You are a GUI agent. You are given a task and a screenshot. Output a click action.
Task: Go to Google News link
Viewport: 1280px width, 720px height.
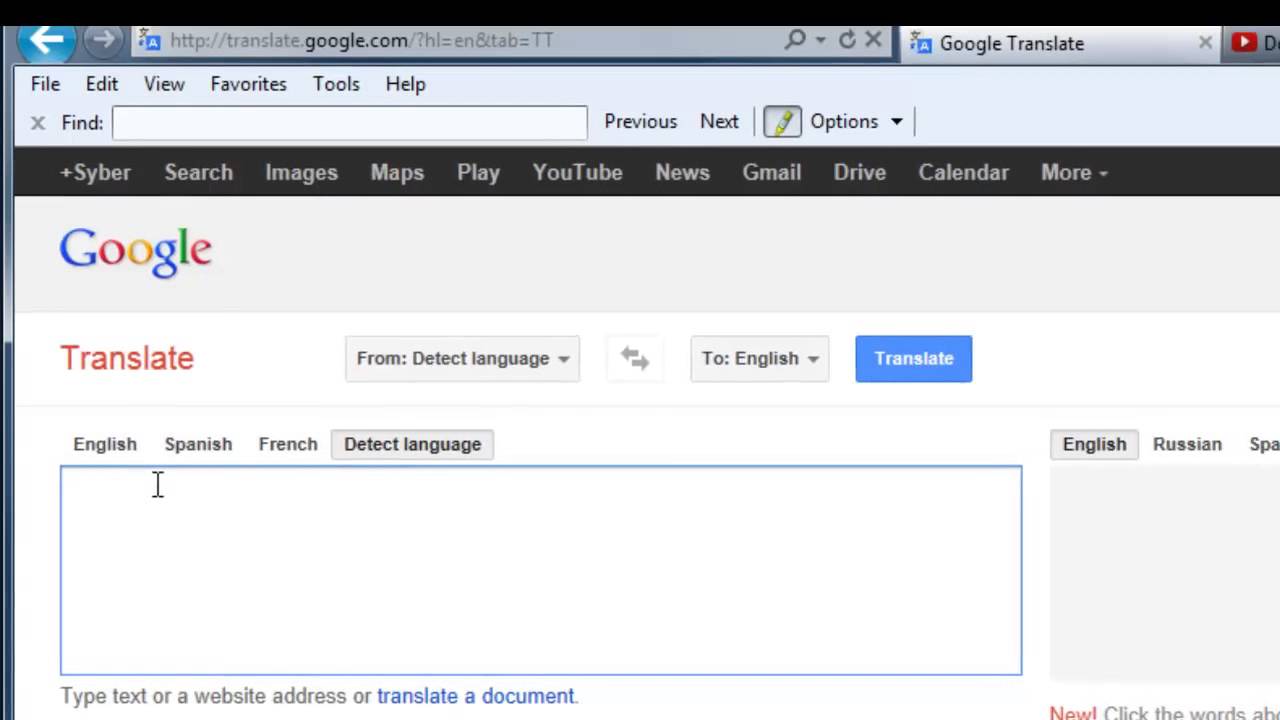click(682, 172)
